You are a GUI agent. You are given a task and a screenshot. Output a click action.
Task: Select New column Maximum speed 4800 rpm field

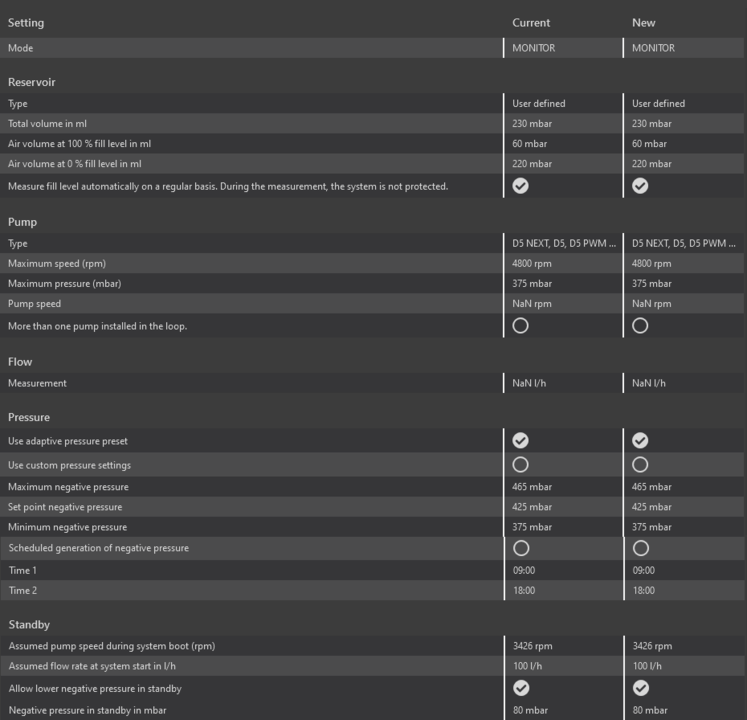[652, 264]
